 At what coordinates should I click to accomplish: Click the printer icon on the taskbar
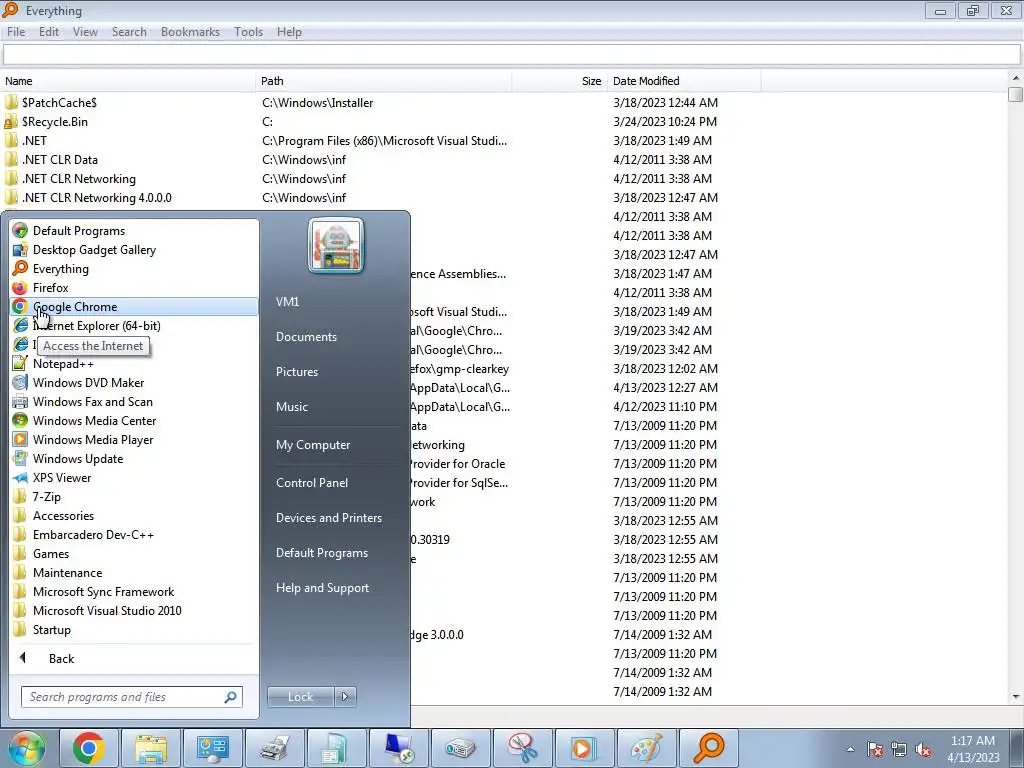(275, 748)
